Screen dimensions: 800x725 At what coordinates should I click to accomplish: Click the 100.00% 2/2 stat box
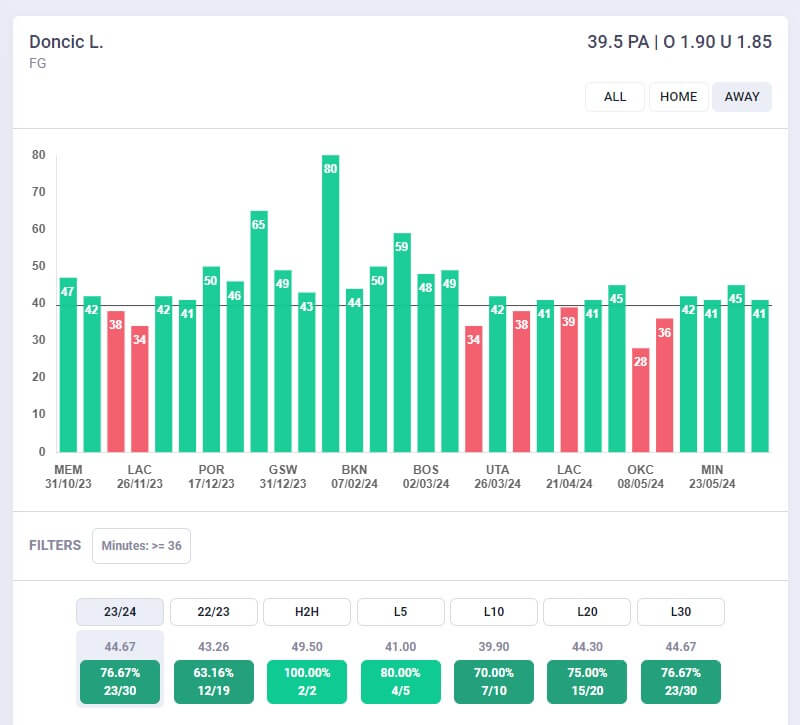[x=307, y=682]
